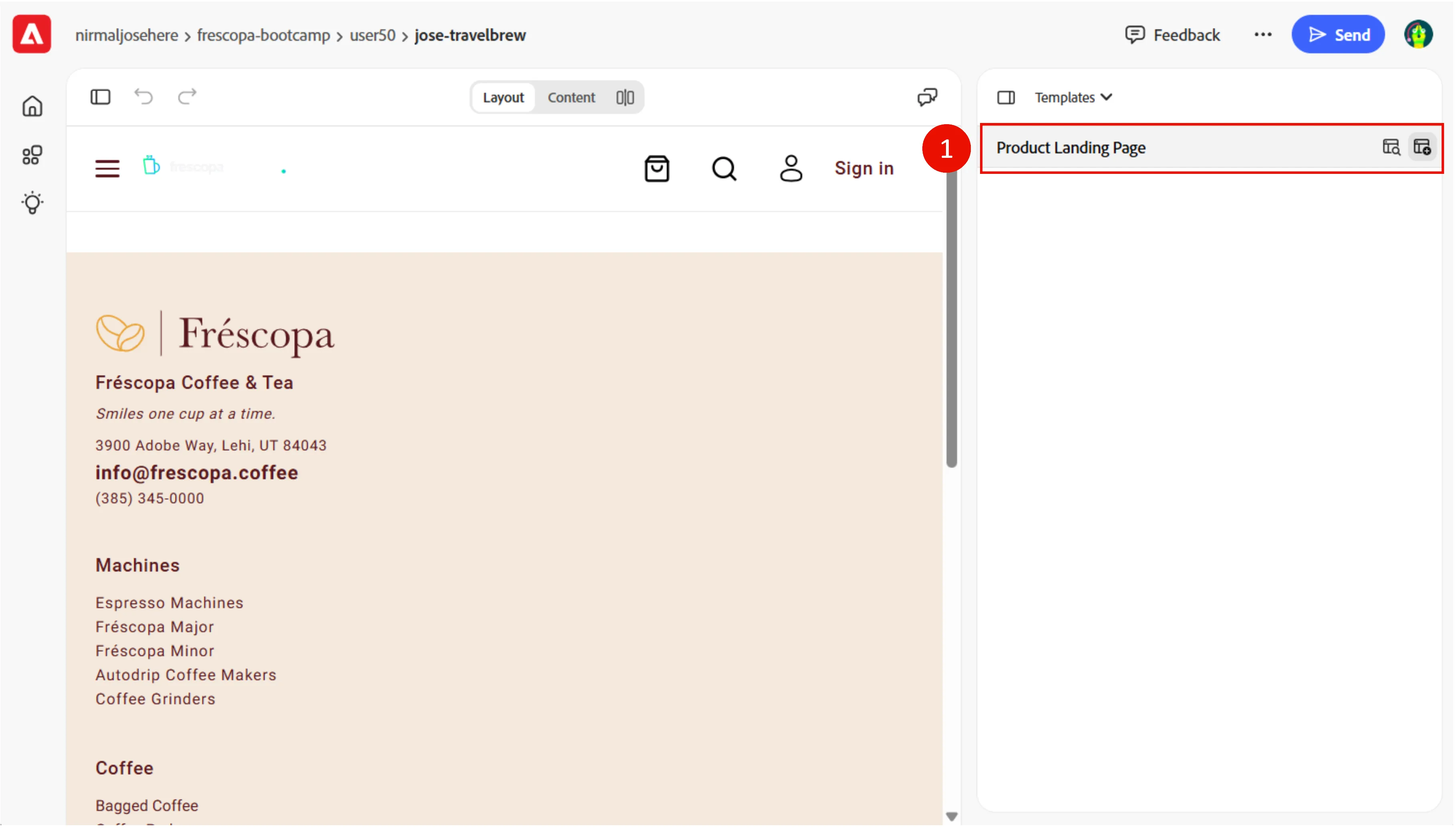Image resolution: width=1456 pixels, height=834 pixels.
Task: Open the lightbulb insights icon
Action: 32,203
